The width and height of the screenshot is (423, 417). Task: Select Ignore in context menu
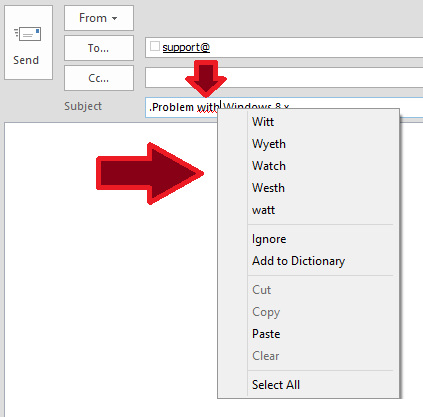pyautogui.click(x=269, y=239)
